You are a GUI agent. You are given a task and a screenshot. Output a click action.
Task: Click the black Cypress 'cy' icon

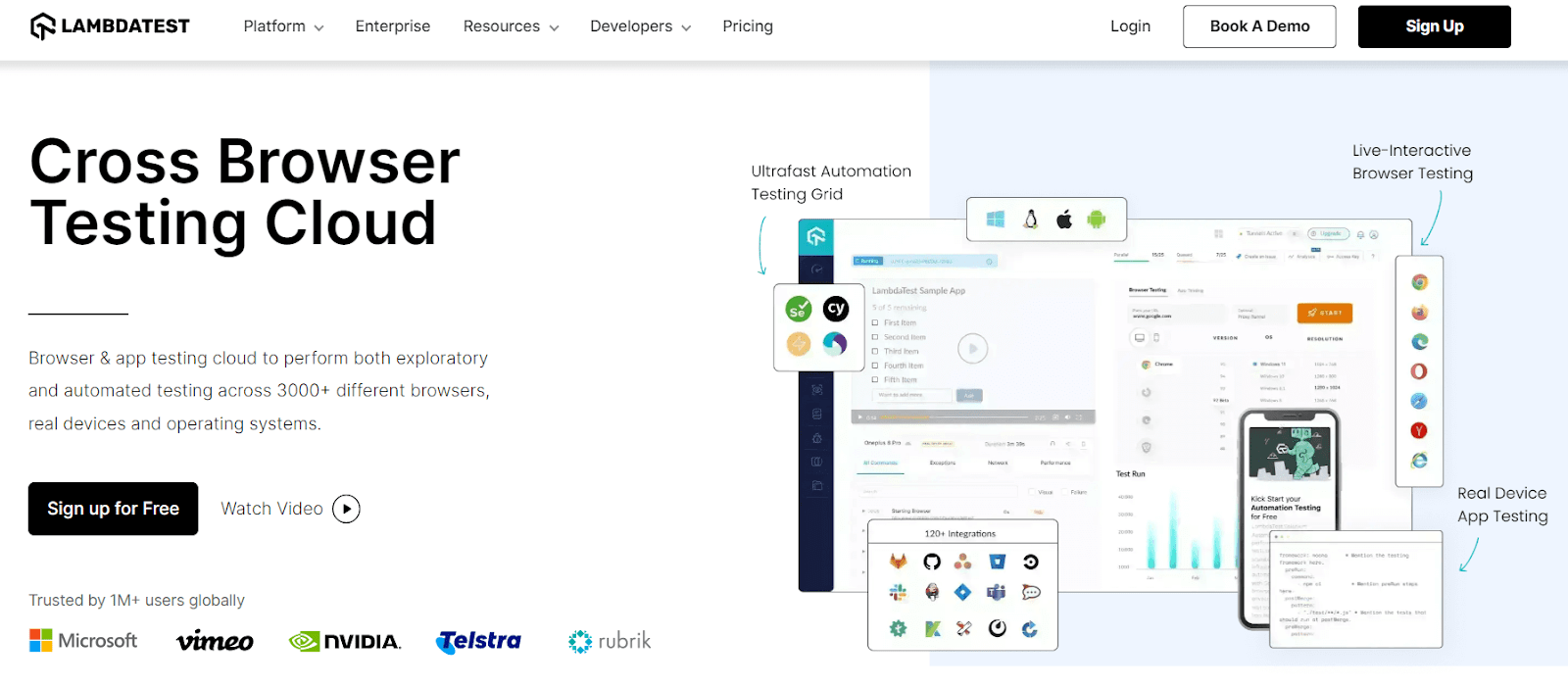(x=836, y=309)
